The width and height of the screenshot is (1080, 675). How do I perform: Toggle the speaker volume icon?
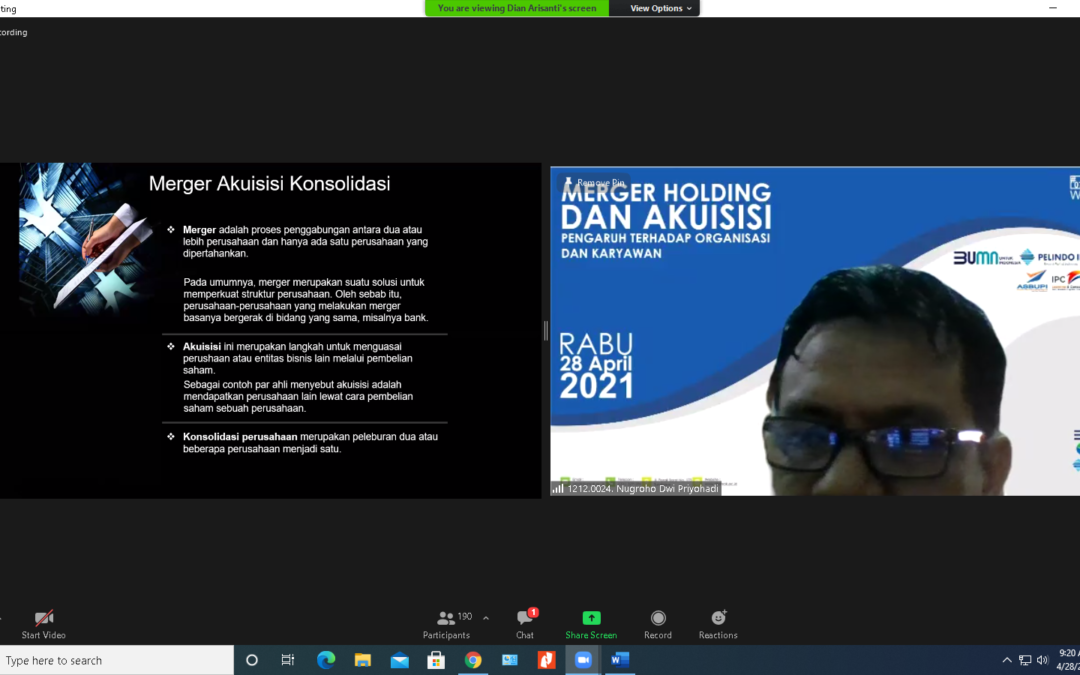tap(1042, 660)
